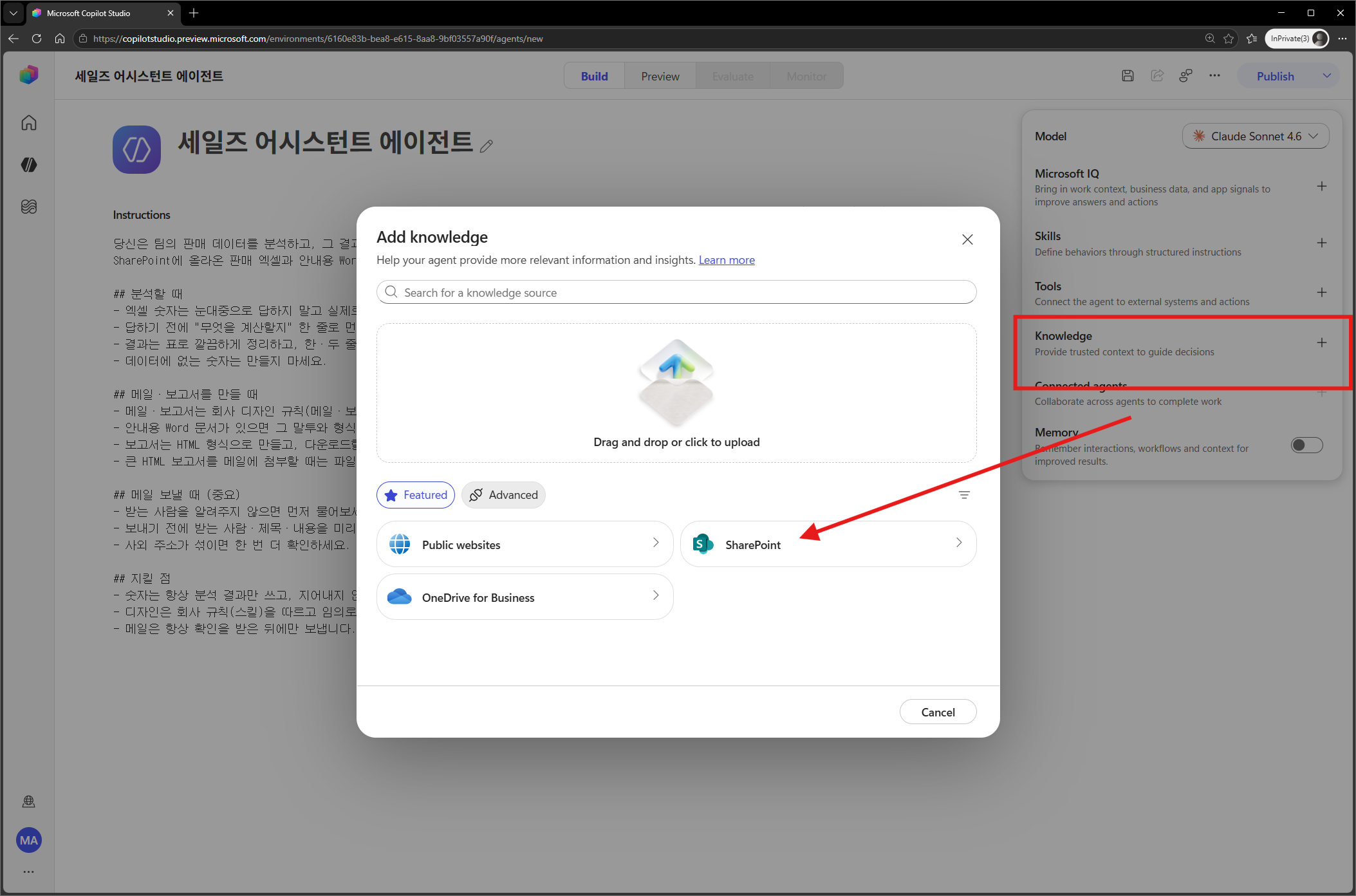
Task: Add Tools with plus icon
Action: coord(1321,292)
